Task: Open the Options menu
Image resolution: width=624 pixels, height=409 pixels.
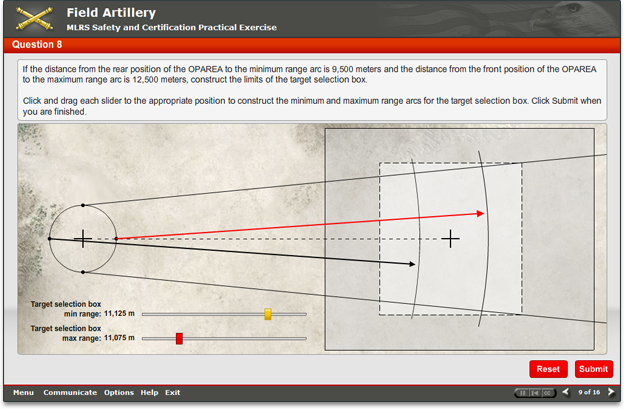Action: pos(119,393)
